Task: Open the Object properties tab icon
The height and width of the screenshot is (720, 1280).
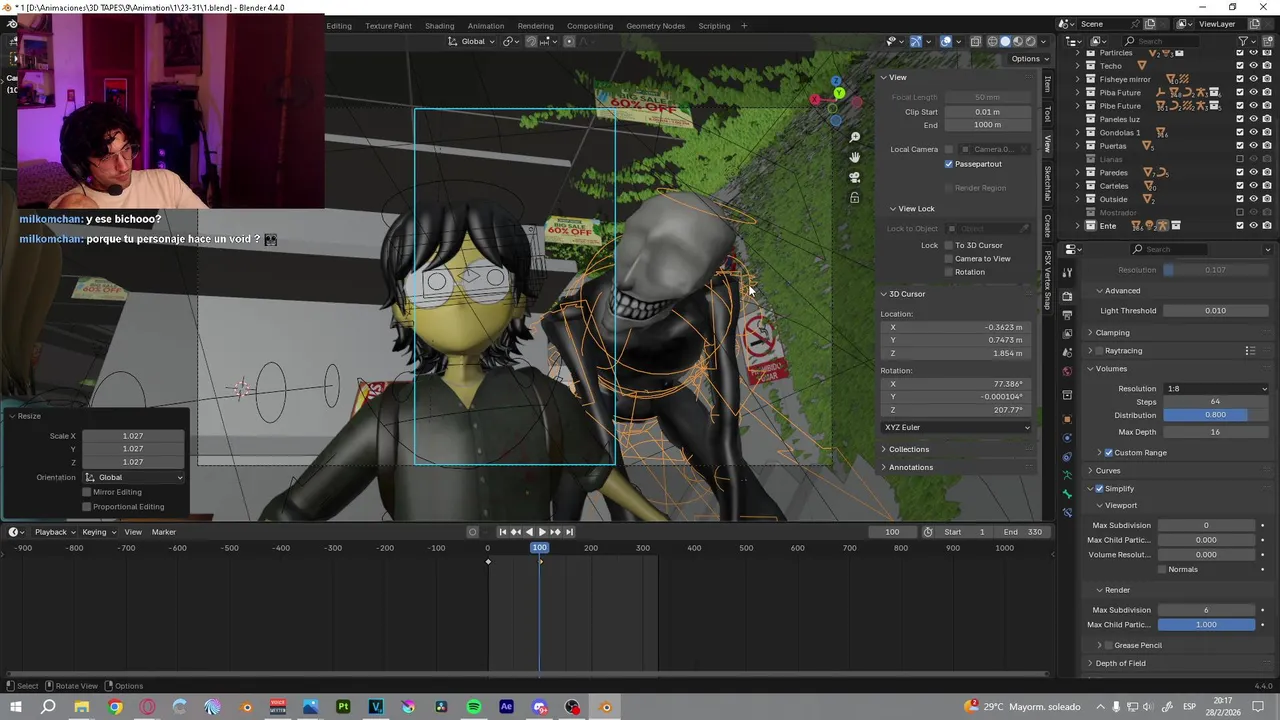Action: point(1067,419)
